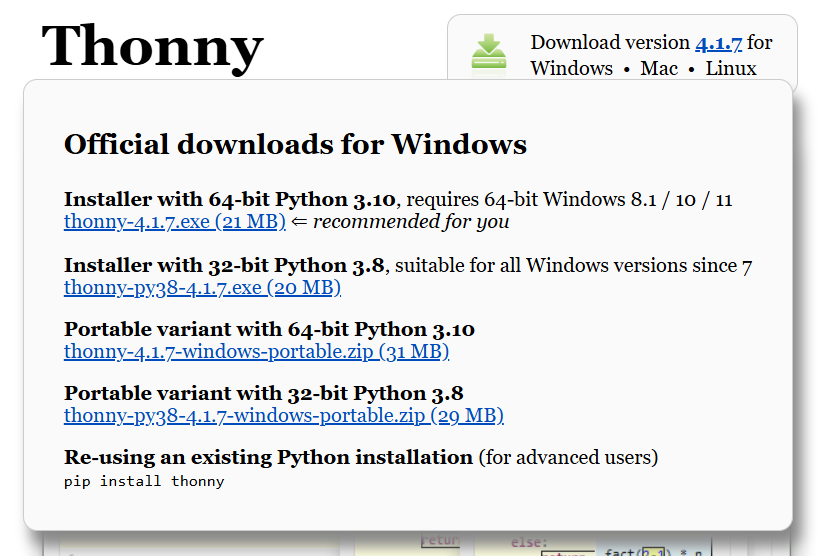This screenshot has width=825, height=556.
Task: Click the recommended for you note
Action: (x=411, y=221)
